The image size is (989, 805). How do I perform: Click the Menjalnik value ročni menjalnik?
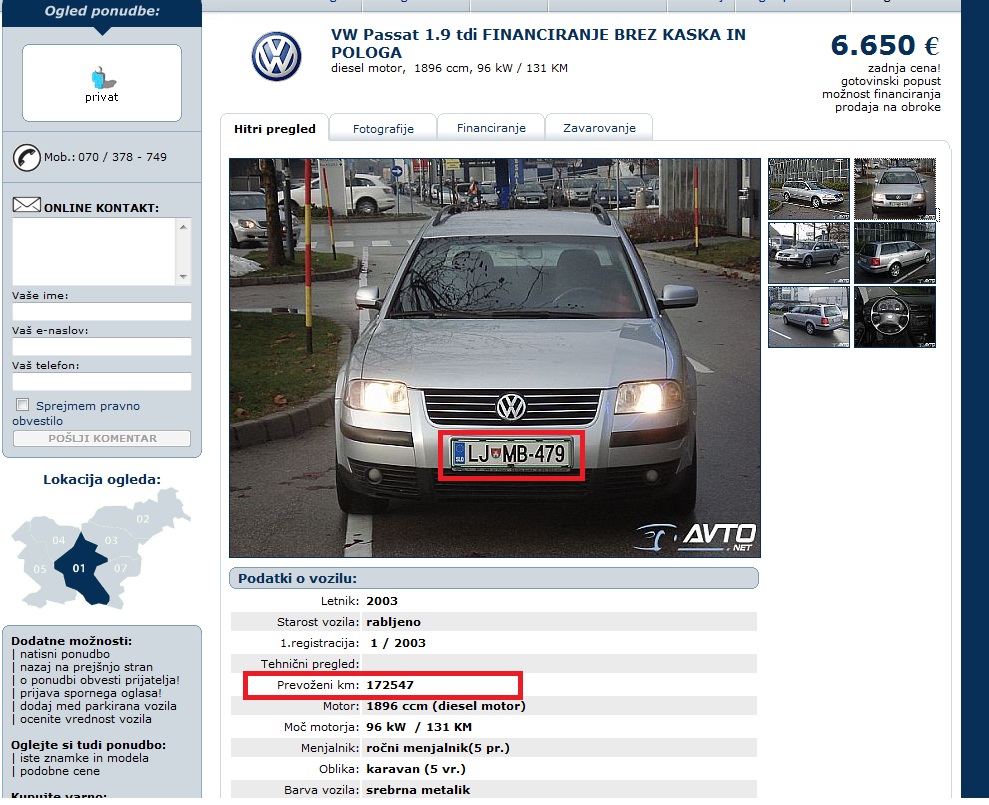pyautogui.click(x=438, y=748)
